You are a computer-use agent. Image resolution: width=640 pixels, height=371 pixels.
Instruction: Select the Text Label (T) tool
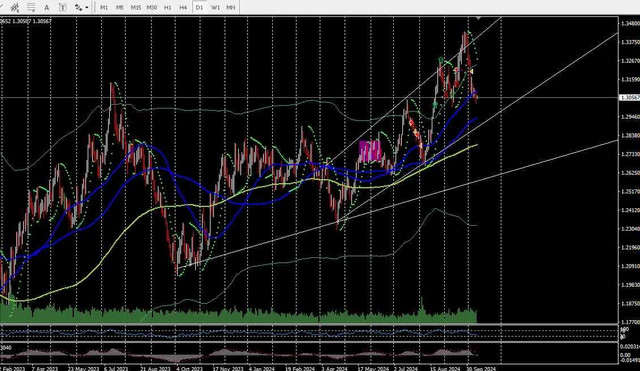[x=62, y=7]
